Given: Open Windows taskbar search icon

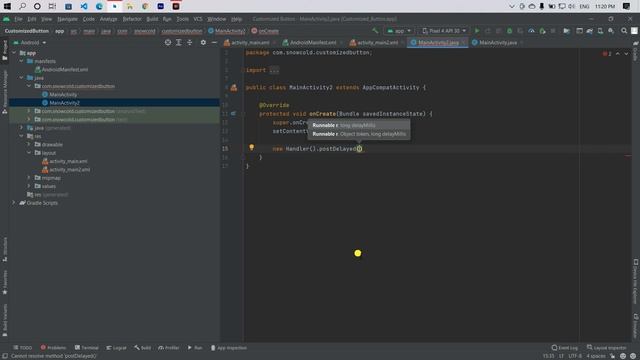Looking at the screenshot, I should (x=22, y=6).
